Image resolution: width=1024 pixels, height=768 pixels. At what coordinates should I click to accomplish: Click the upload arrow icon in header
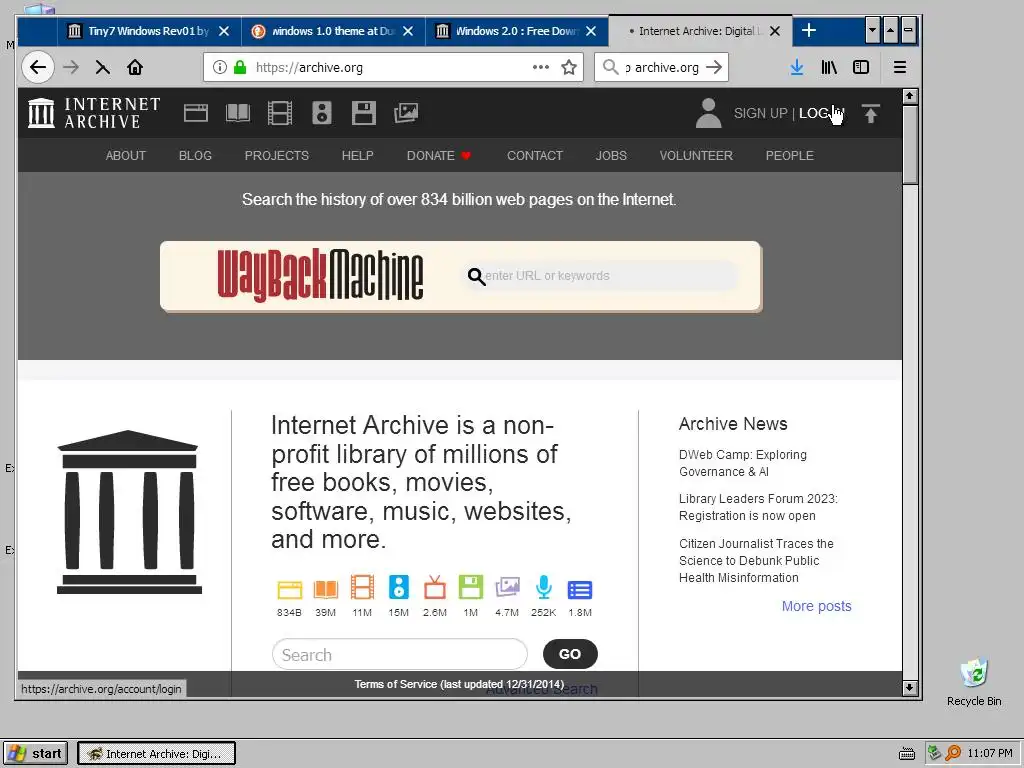tap(871, 114)
